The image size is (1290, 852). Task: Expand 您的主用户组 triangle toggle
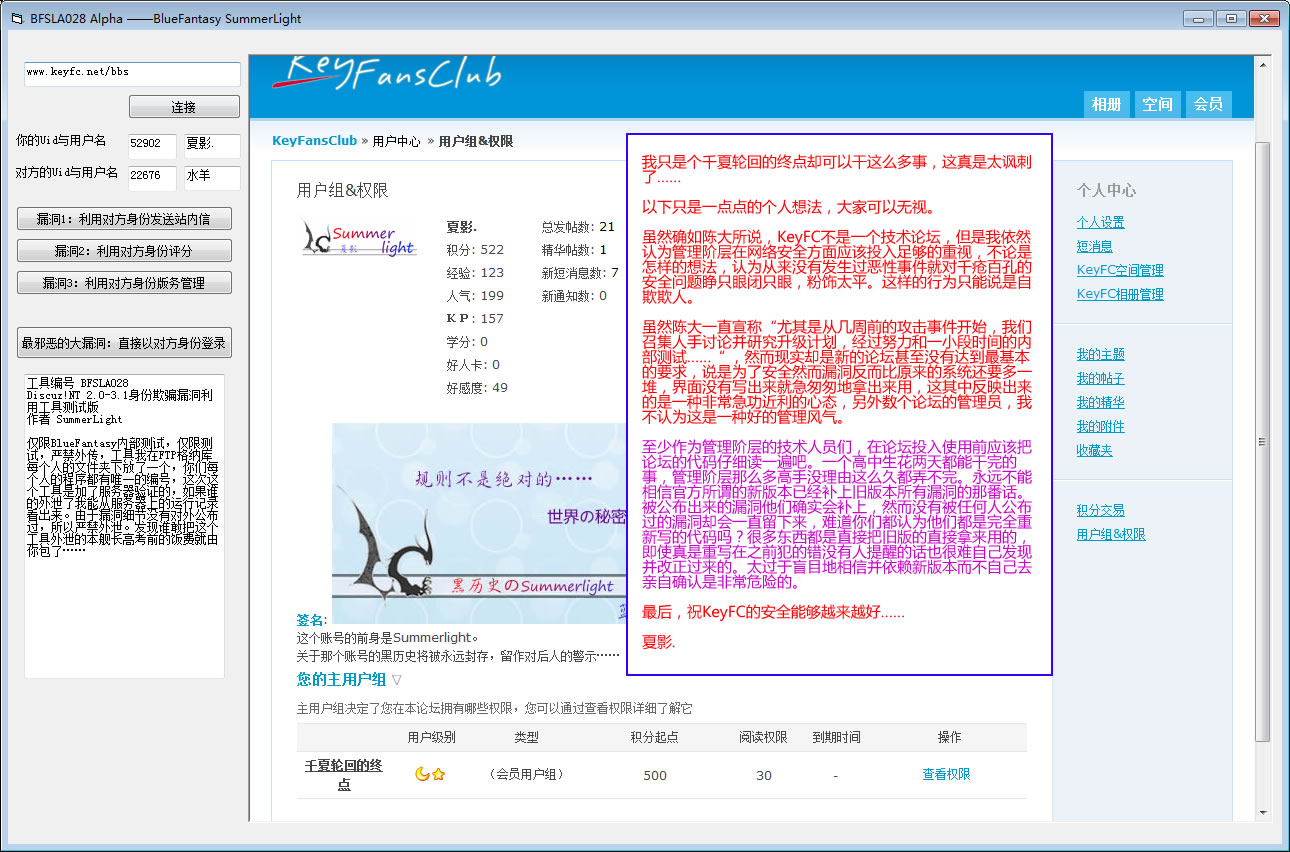point(397,680)
